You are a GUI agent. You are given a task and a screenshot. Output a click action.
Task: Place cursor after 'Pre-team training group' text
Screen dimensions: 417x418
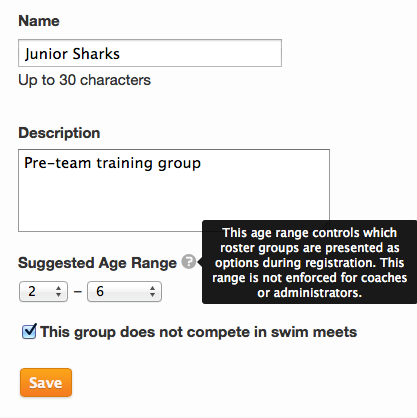tap(202, 163)
